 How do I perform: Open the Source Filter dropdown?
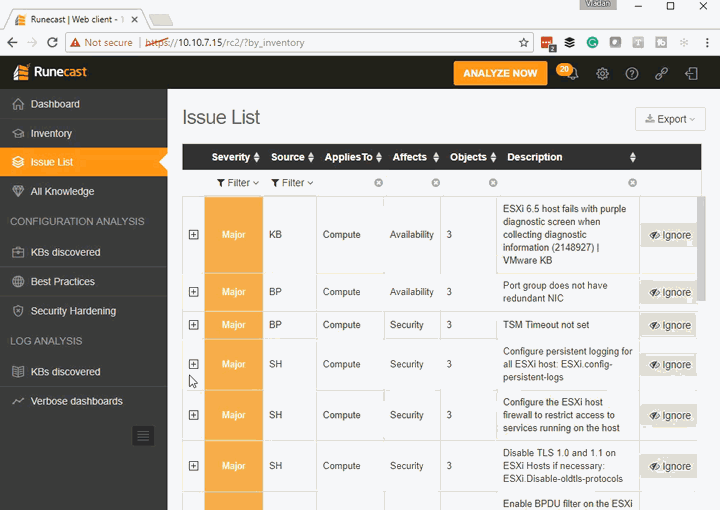(292, 183)
